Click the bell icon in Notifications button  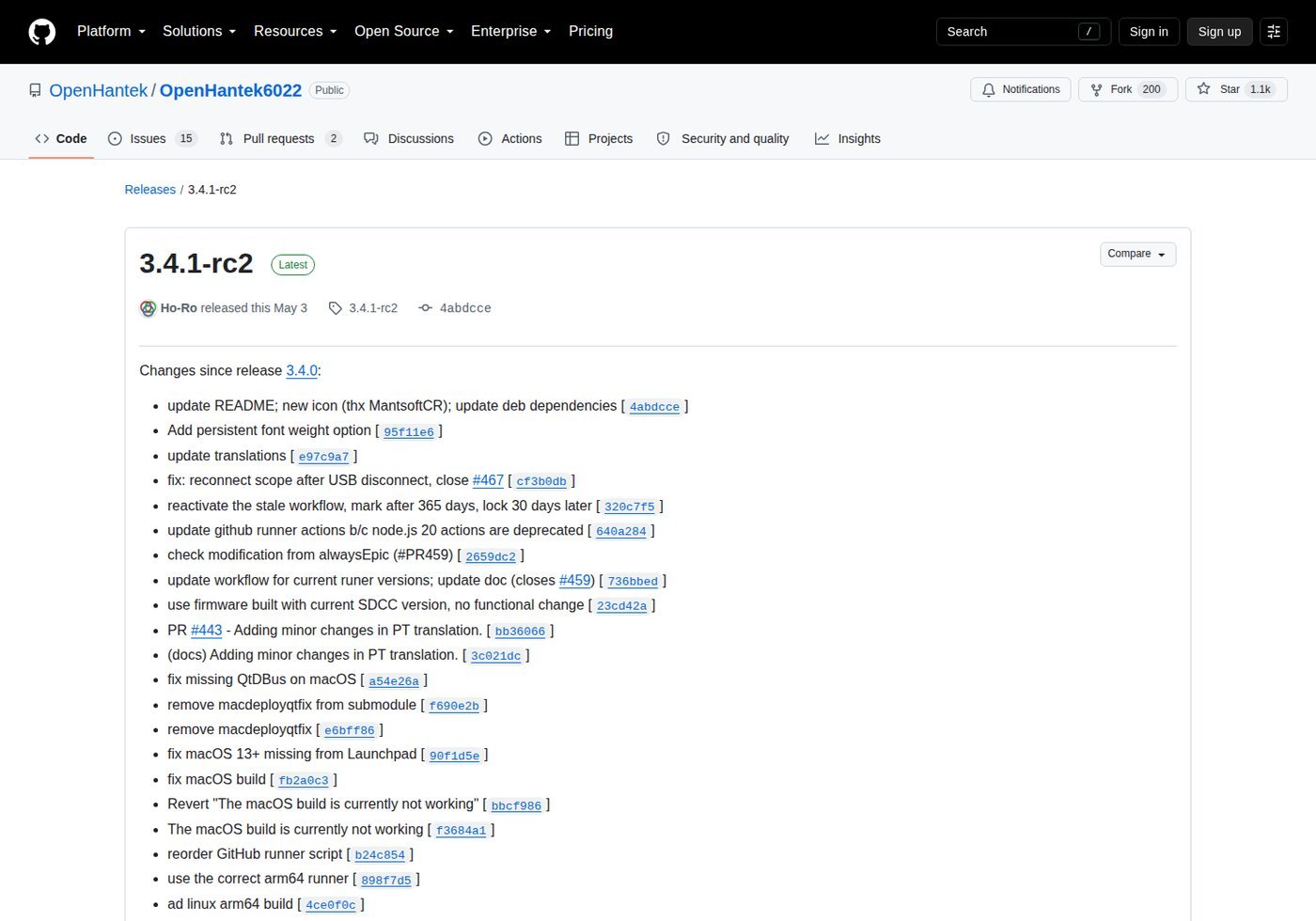tap(988, 90)
